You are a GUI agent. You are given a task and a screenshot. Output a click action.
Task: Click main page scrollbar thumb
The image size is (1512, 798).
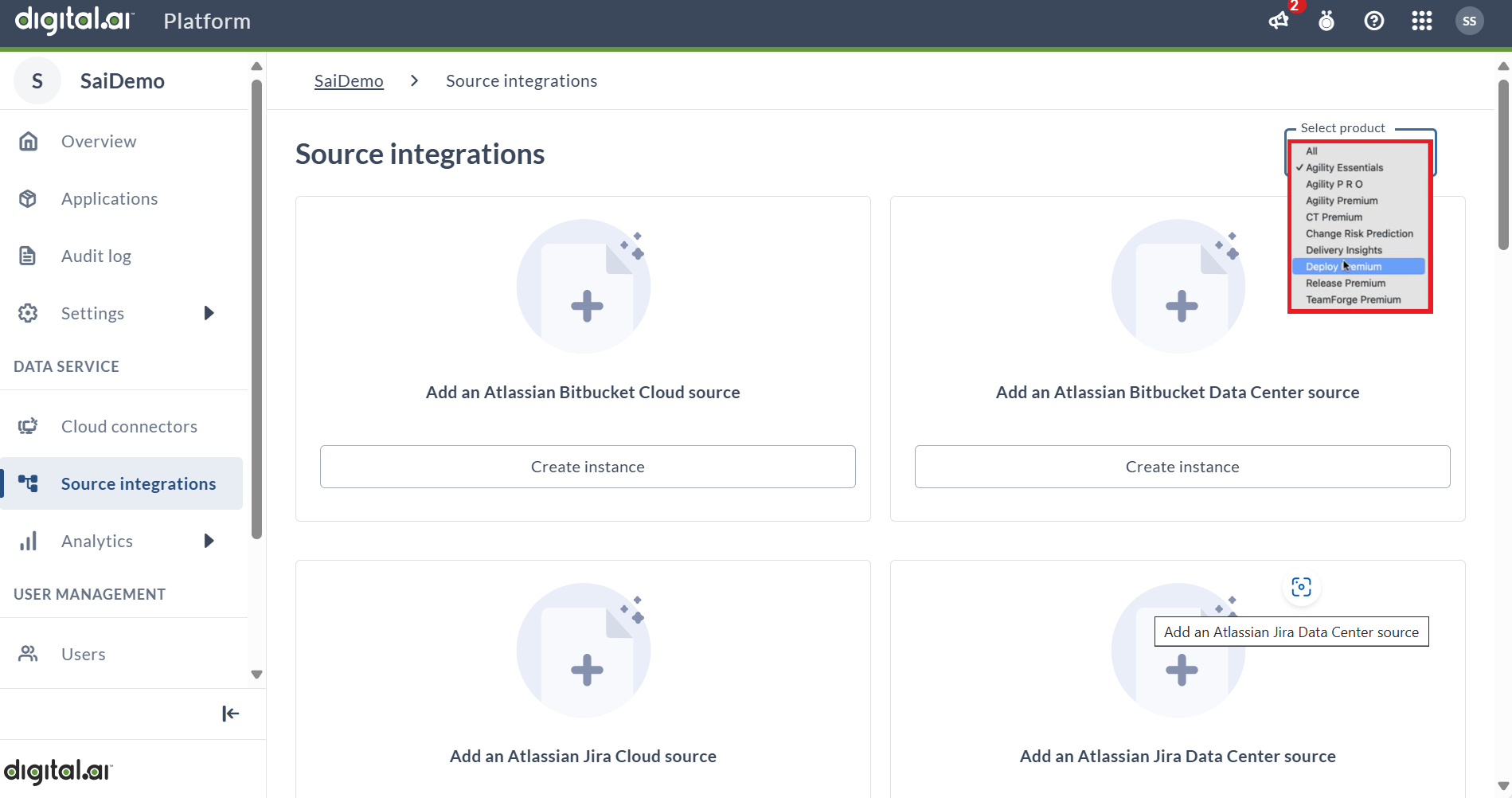[x=1503, y=165]
